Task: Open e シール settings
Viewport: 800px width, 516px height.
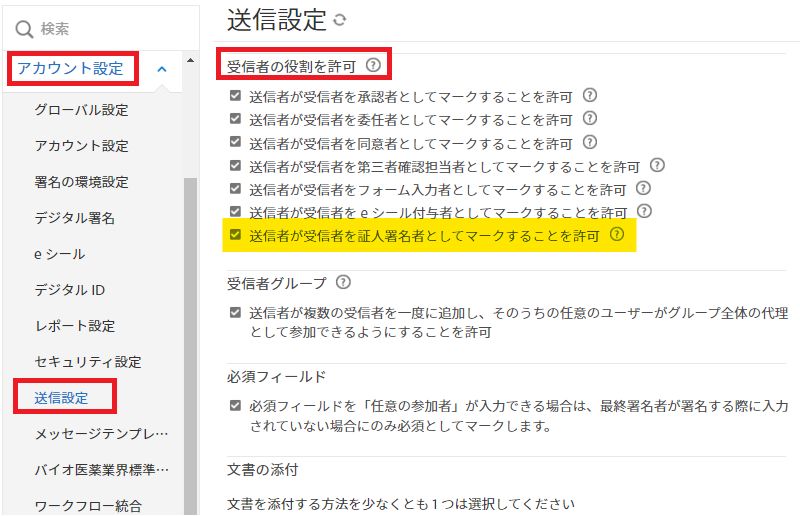Action: point(60,254)
